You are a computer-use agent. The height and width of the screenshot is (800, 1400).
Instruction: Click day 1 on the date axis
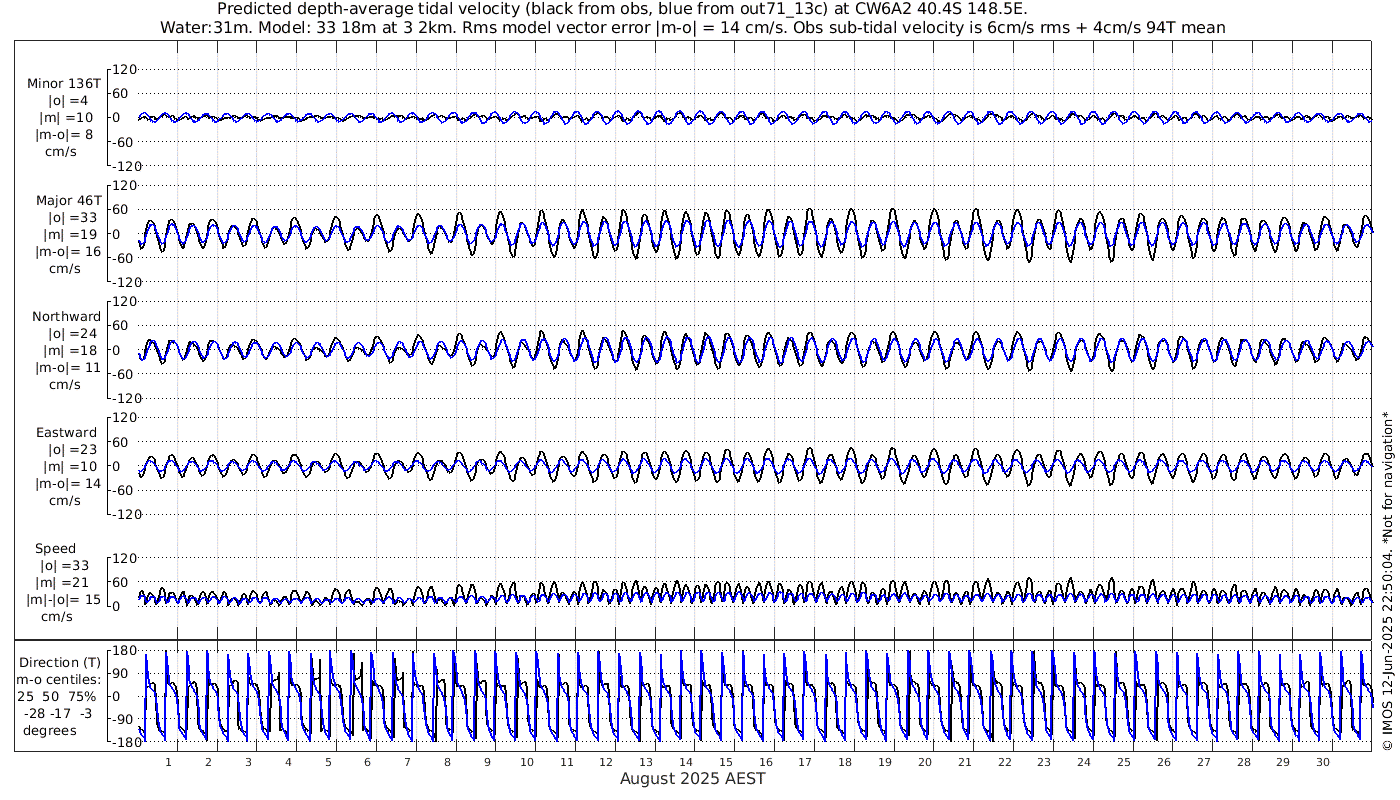pyautogui.click(x=168, y=762)
